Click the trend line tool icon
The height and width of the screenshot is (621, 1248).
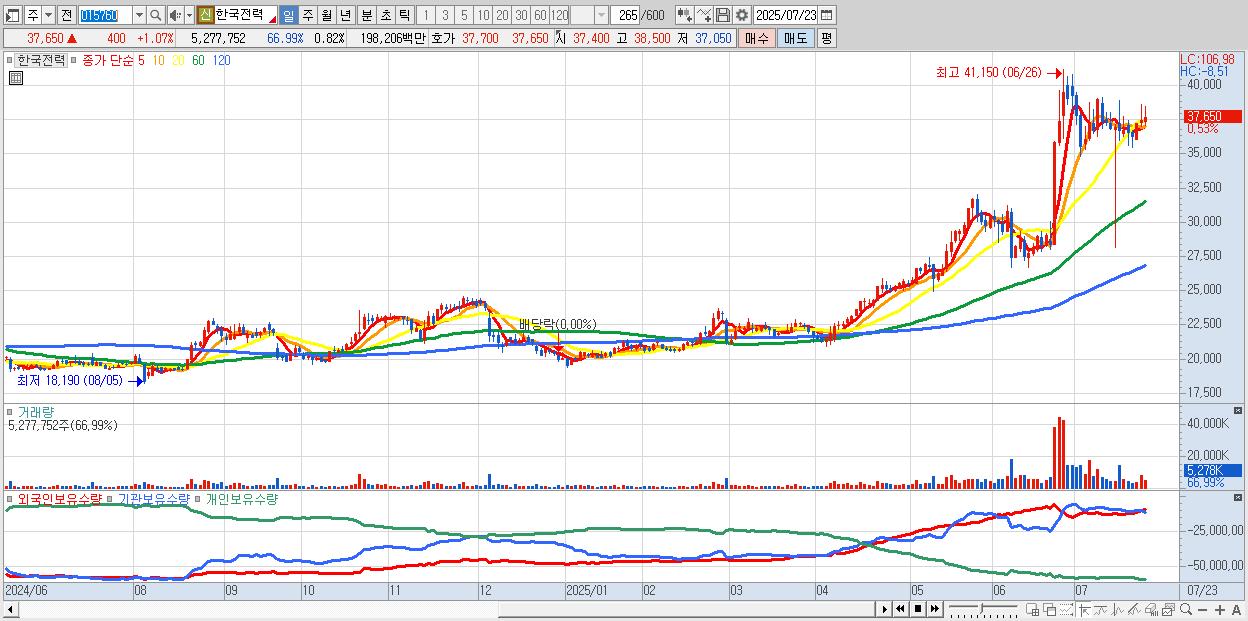(1102, 610)
